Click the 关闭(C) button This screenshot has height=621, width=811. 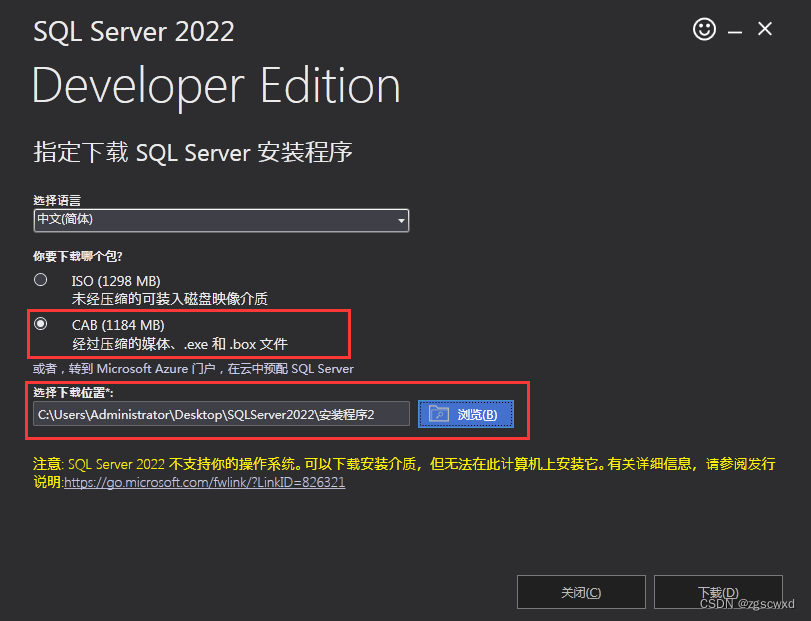click(581, 592)
